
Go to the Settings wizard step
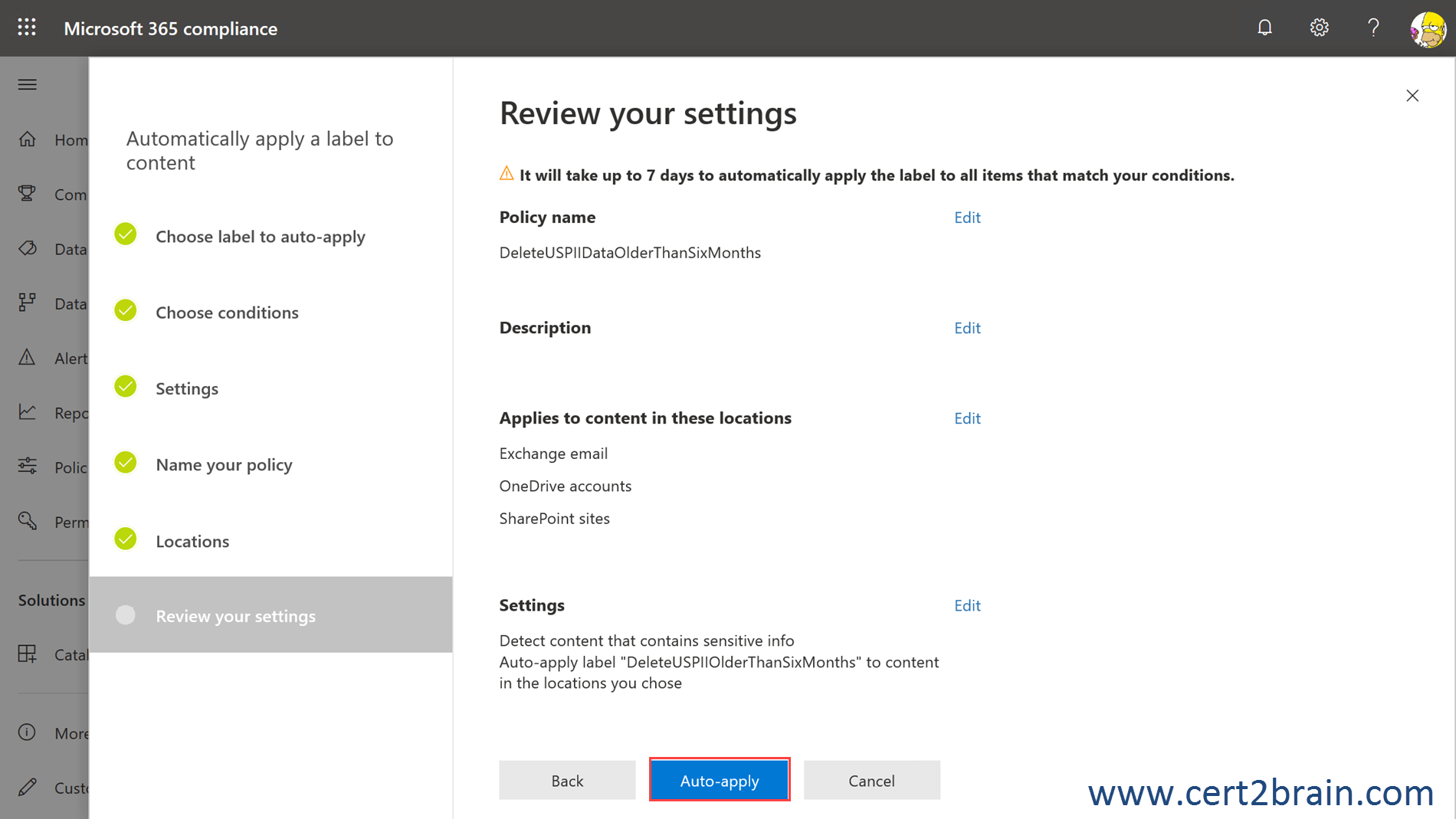tap(187, 388)
